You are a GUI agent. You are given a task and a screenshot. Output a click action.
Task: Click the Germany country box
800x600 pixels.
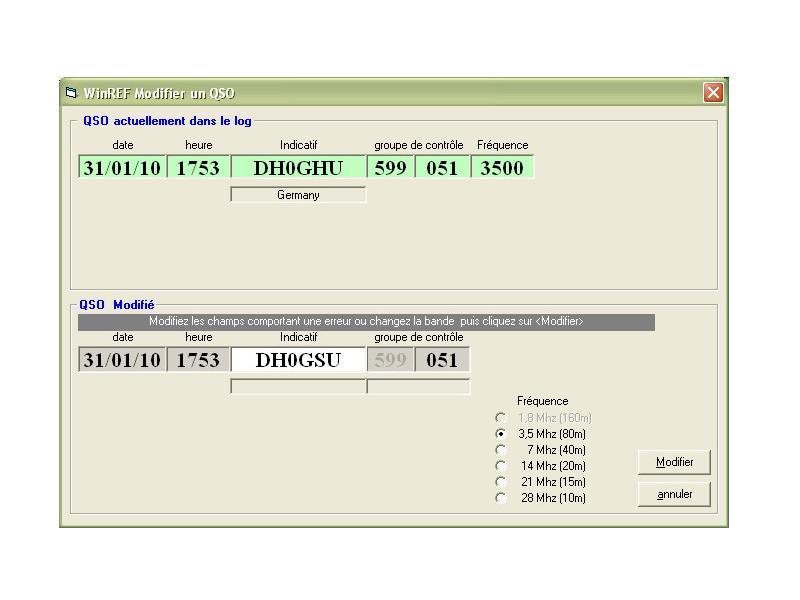tap(298, 195)
